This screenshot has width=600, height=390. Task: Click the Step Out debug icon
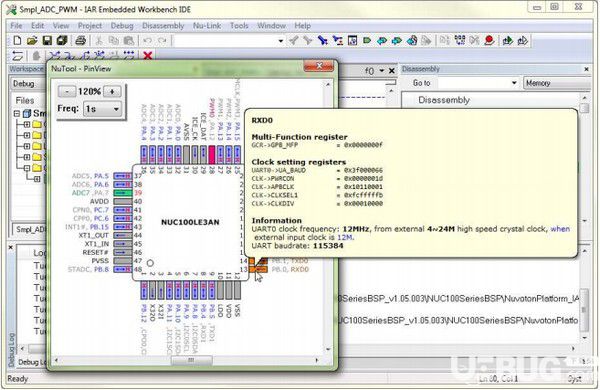(85, 56)
